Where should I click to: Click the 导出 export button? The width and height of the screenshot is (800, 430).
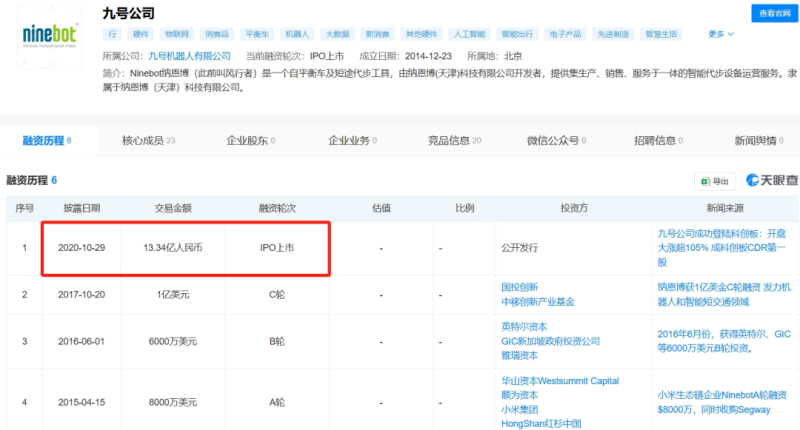tap(715, 181)
